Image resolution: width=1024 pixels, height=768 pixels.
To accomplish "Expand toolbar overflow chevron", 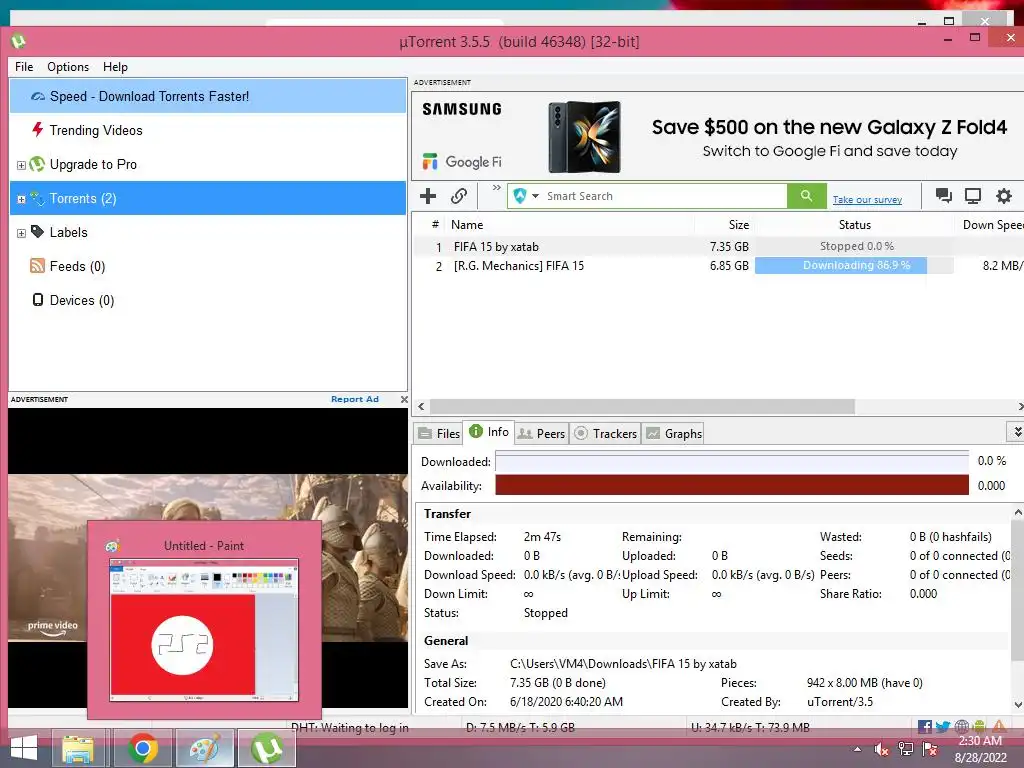I will (496, 188).
